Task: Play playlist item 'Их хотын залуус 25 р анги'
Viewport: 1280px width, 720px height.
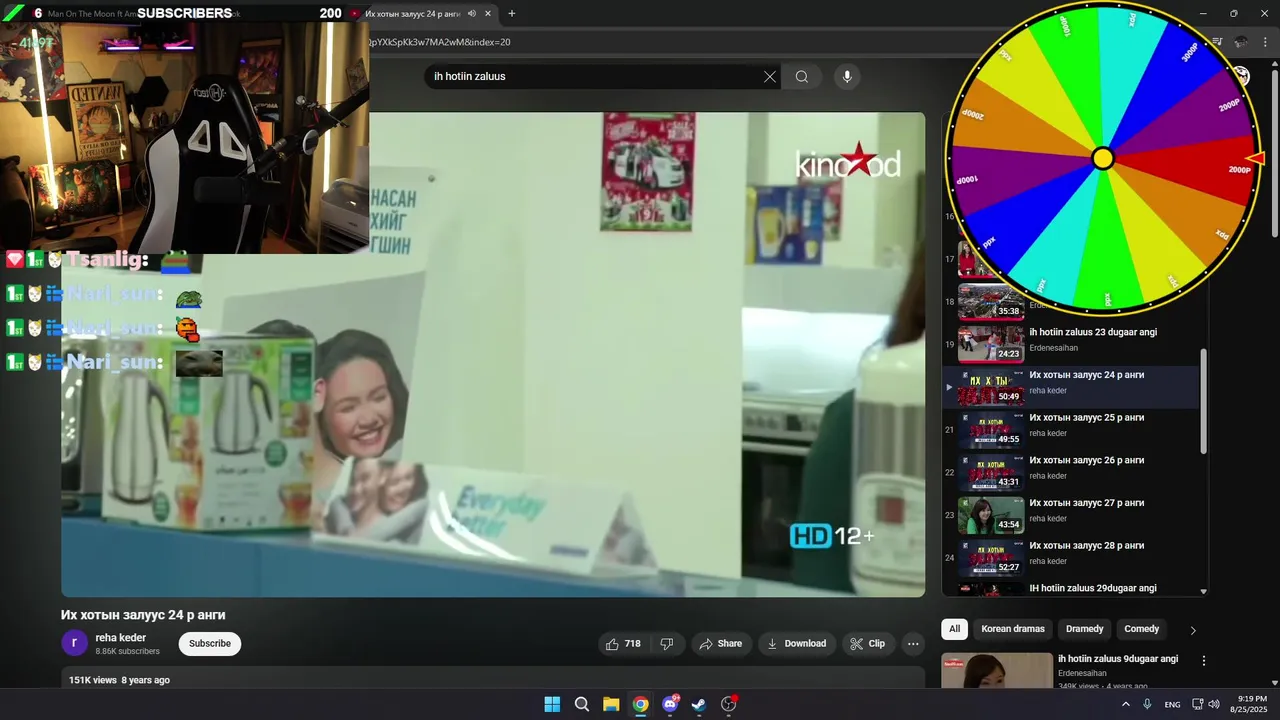Action: click(x=1086, y=417)
